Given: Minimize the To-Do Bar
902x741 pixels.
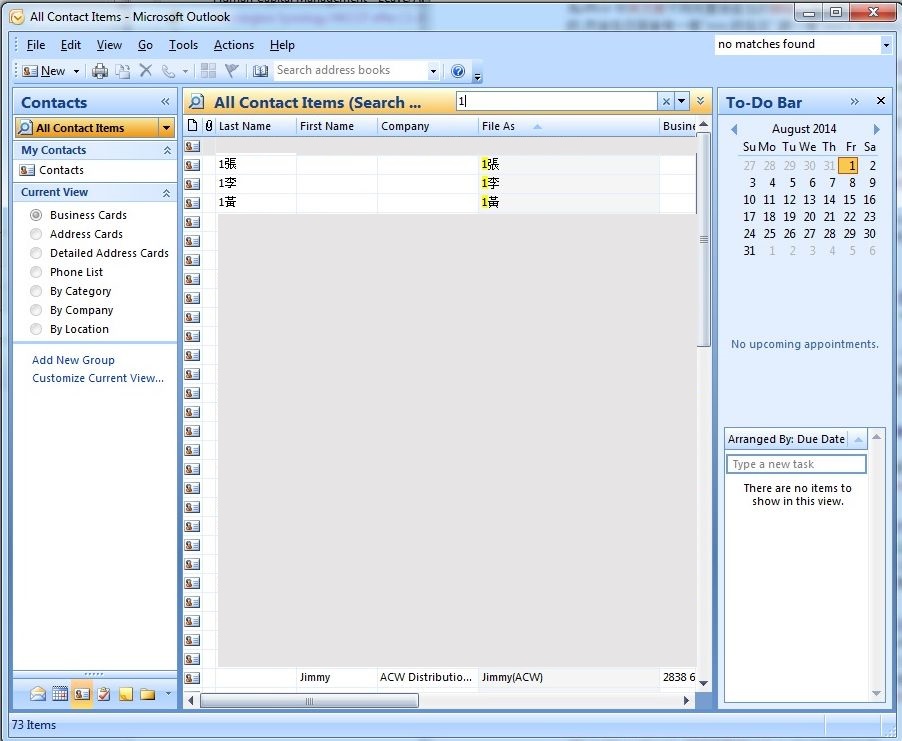Looking at the screenshot, I should [x=855, y=101].
